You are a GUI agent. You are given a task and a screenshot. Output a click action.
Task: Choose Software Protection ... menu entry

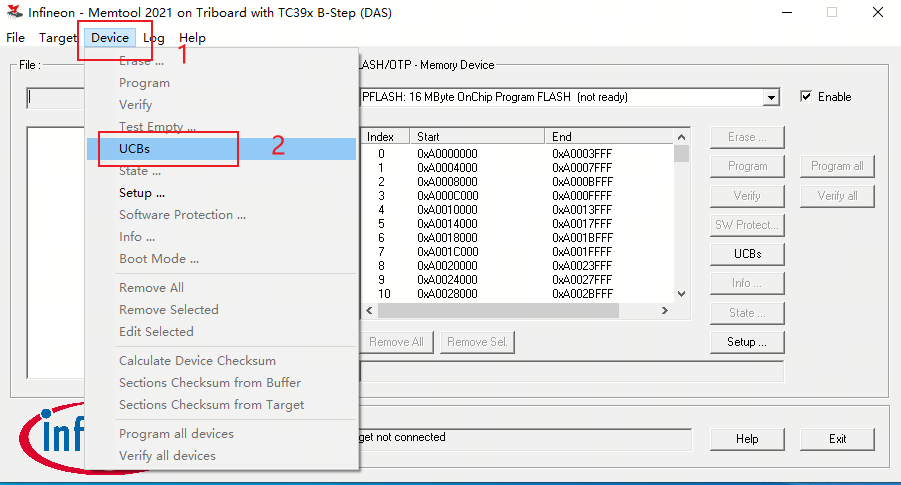point(221,215)
